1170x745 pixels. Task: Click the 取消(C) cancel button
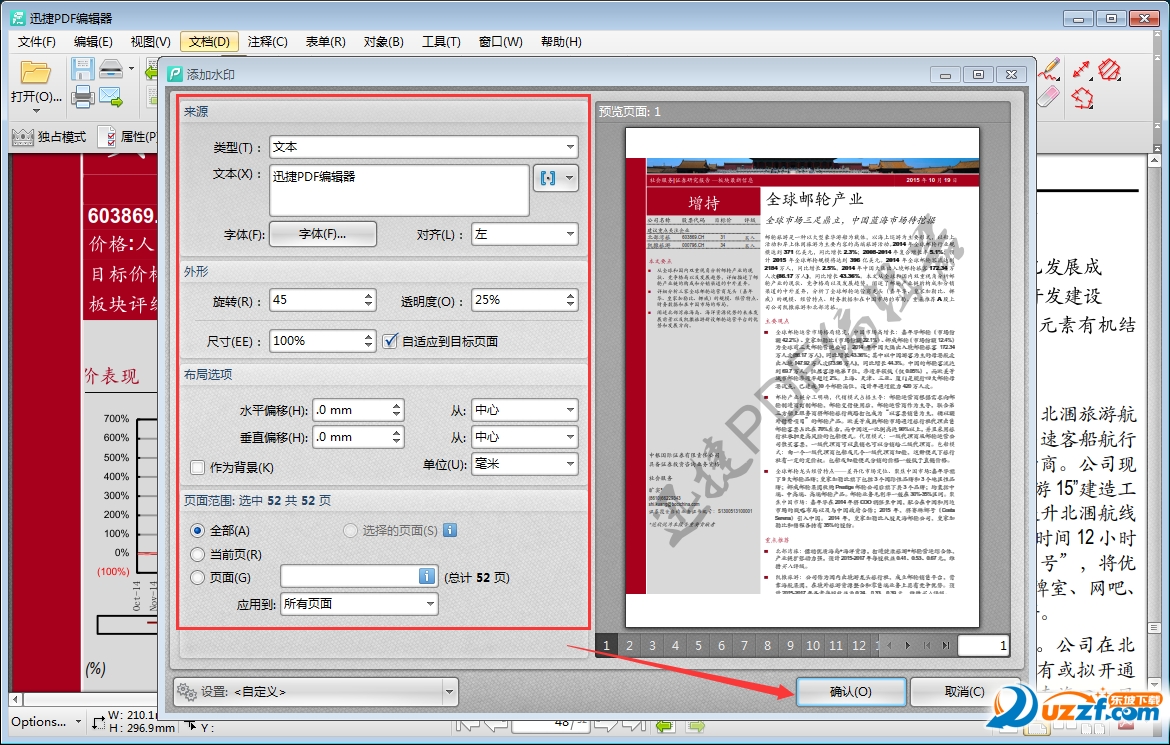click(x=964, y=692)
